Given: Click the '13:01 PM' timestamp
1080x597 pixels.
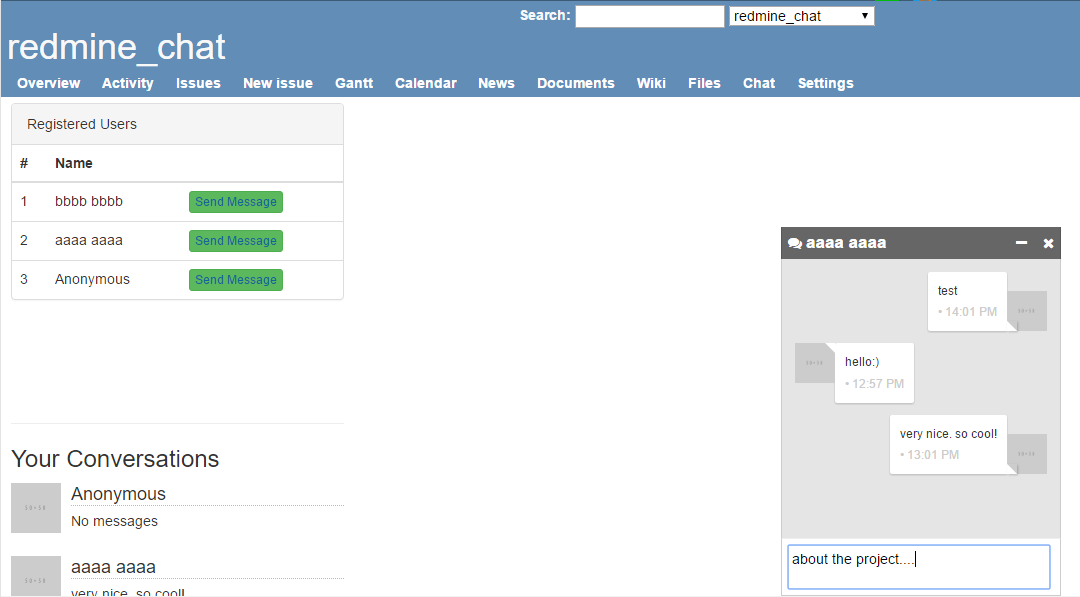Looking at the screenshot, I should coord(933,454).
